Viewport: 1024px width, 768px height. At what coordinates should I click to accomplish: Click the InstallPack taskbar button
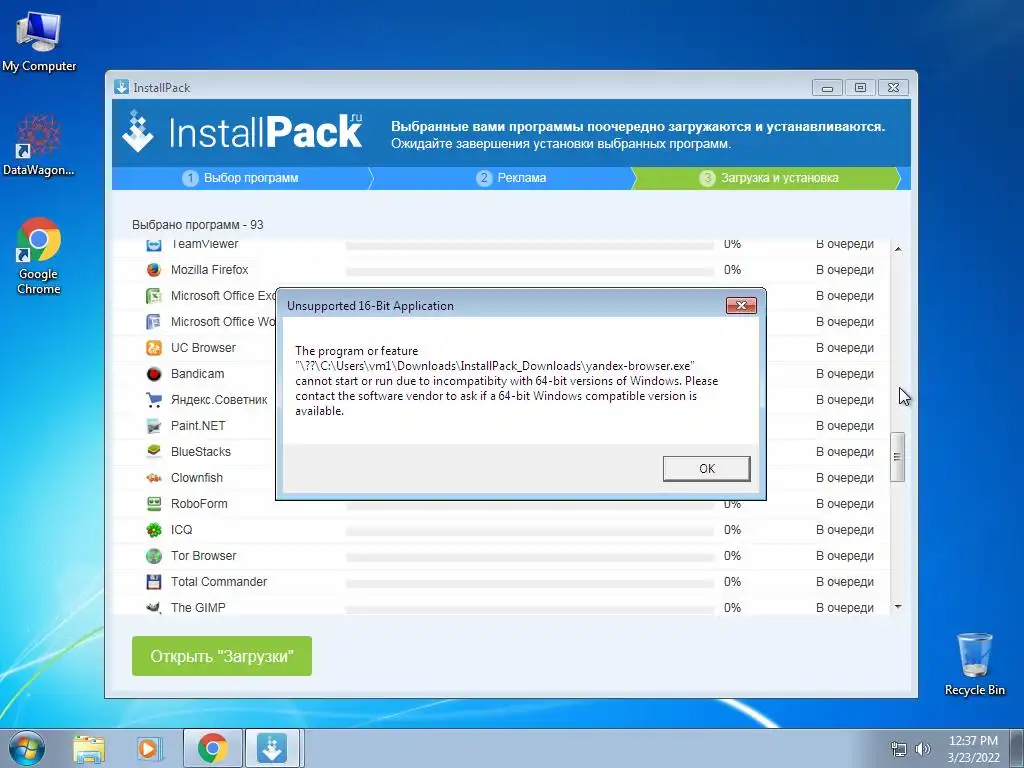[x=272, y=748]
